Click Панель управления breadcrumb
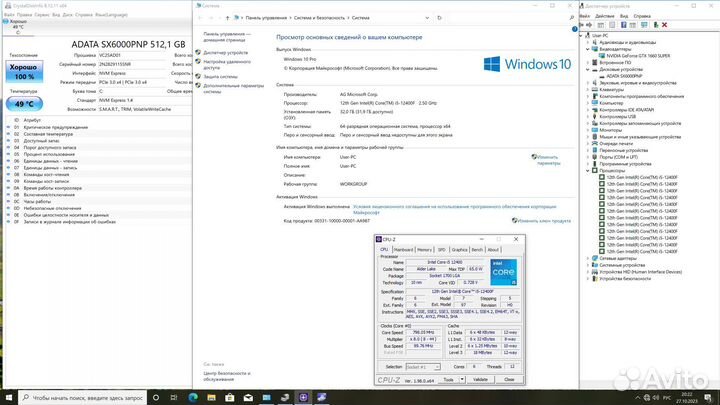This screenshot has width=720, height=405. point(266,18)
